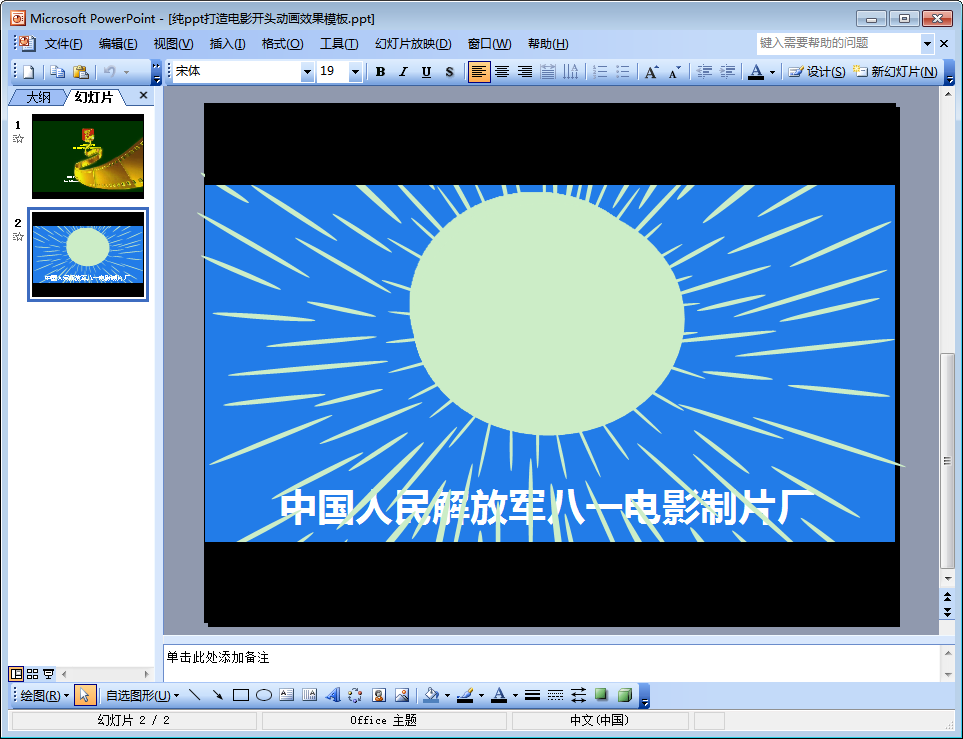The width and height of the screenshot is (963, 739).
Task: Switch to slide sorter view
Action: (x=33, y=674)
